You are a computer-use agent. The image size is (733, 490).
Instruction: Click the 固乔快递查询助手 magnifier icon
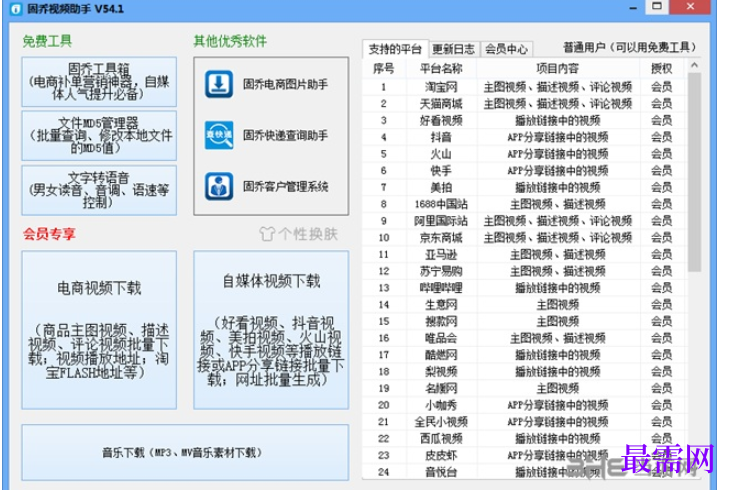[x=219, y=135]
